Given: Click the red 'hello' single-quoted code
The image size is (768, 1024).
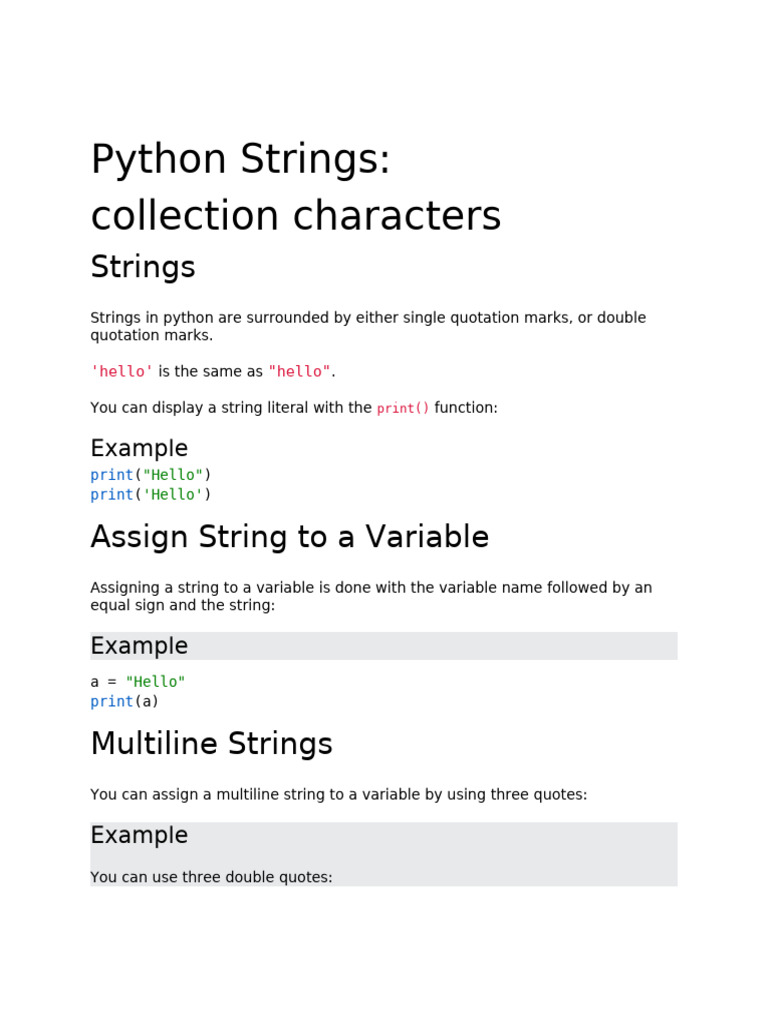Looking at the screenshot, I should pyautogui.click(x=122, y=372).
